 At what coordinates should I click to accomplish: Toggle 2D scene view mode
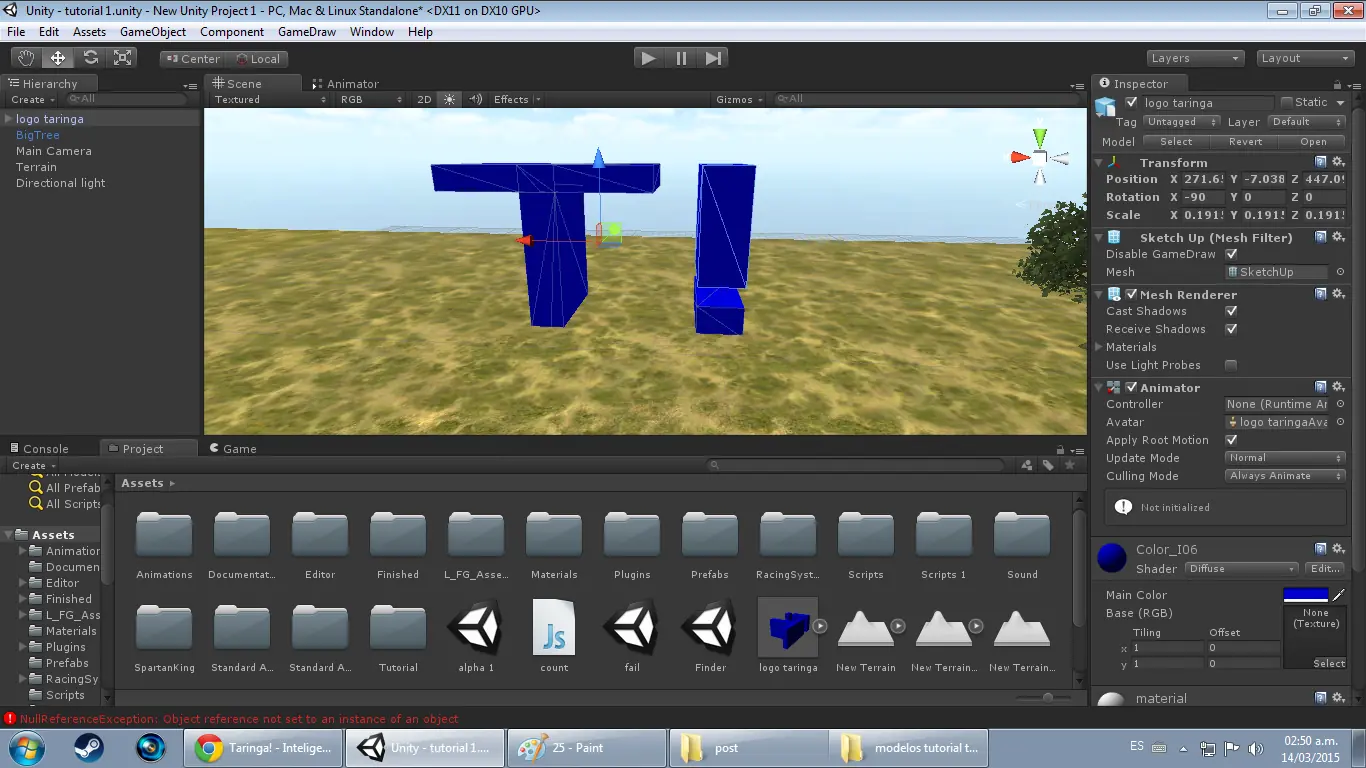tap(424, 99)
